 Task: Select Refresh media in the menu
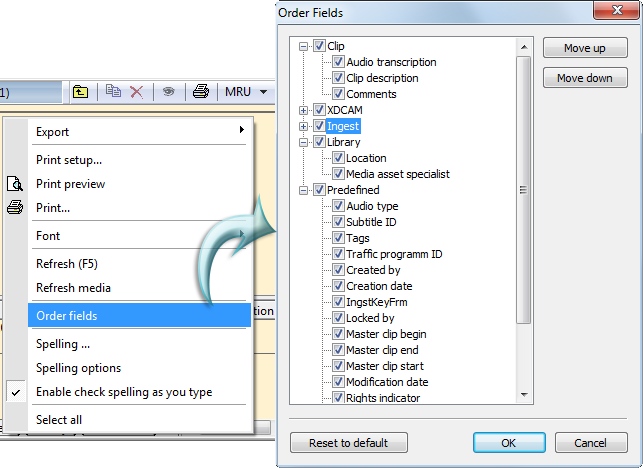click(x=139, y=288)
